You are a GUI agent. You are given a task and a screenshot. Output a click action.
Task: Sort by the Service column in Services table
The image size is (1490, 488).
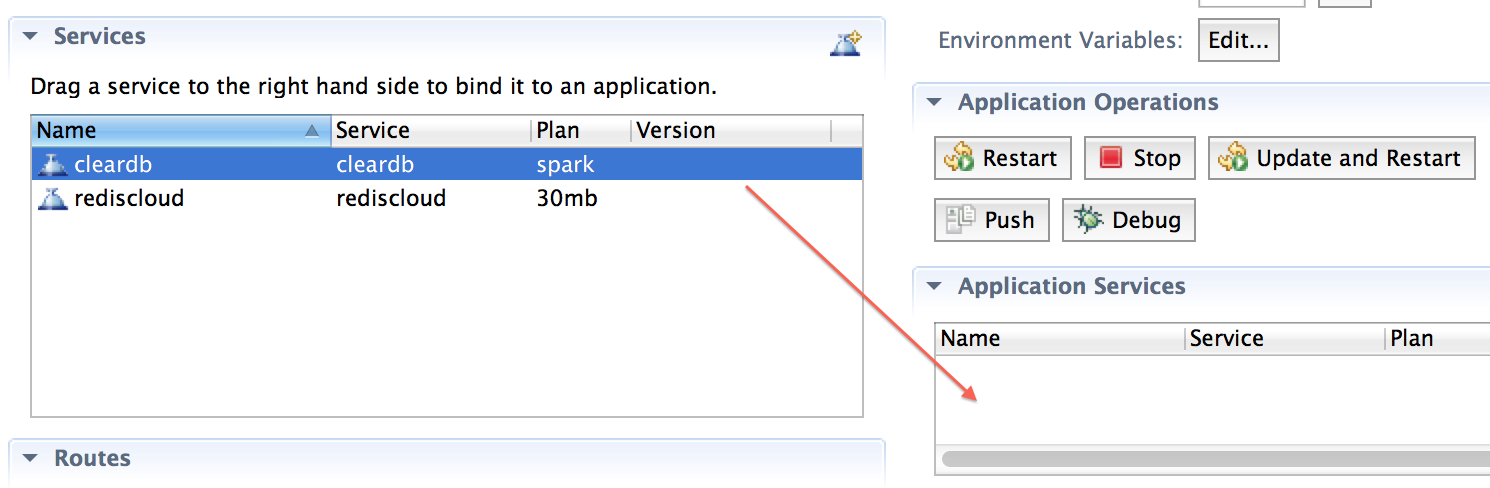point(431,131)
